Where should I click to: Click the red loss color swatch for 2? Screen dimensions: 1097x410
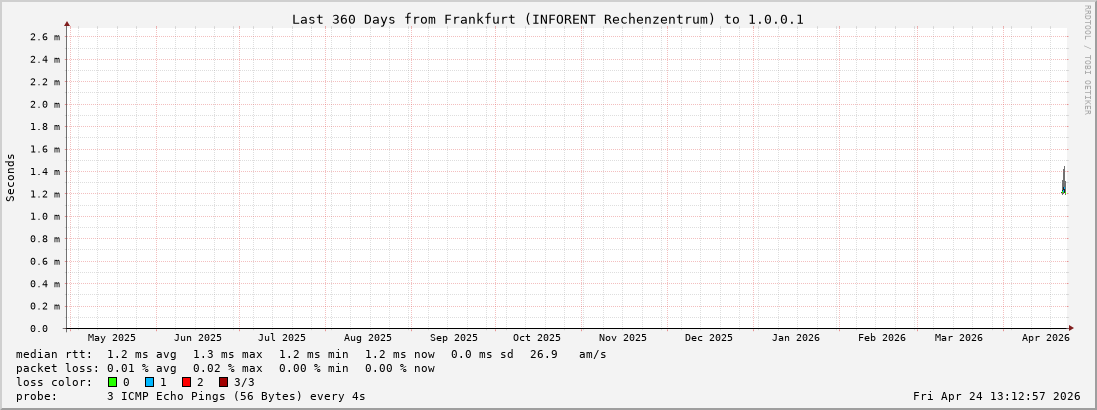(186, 382)
